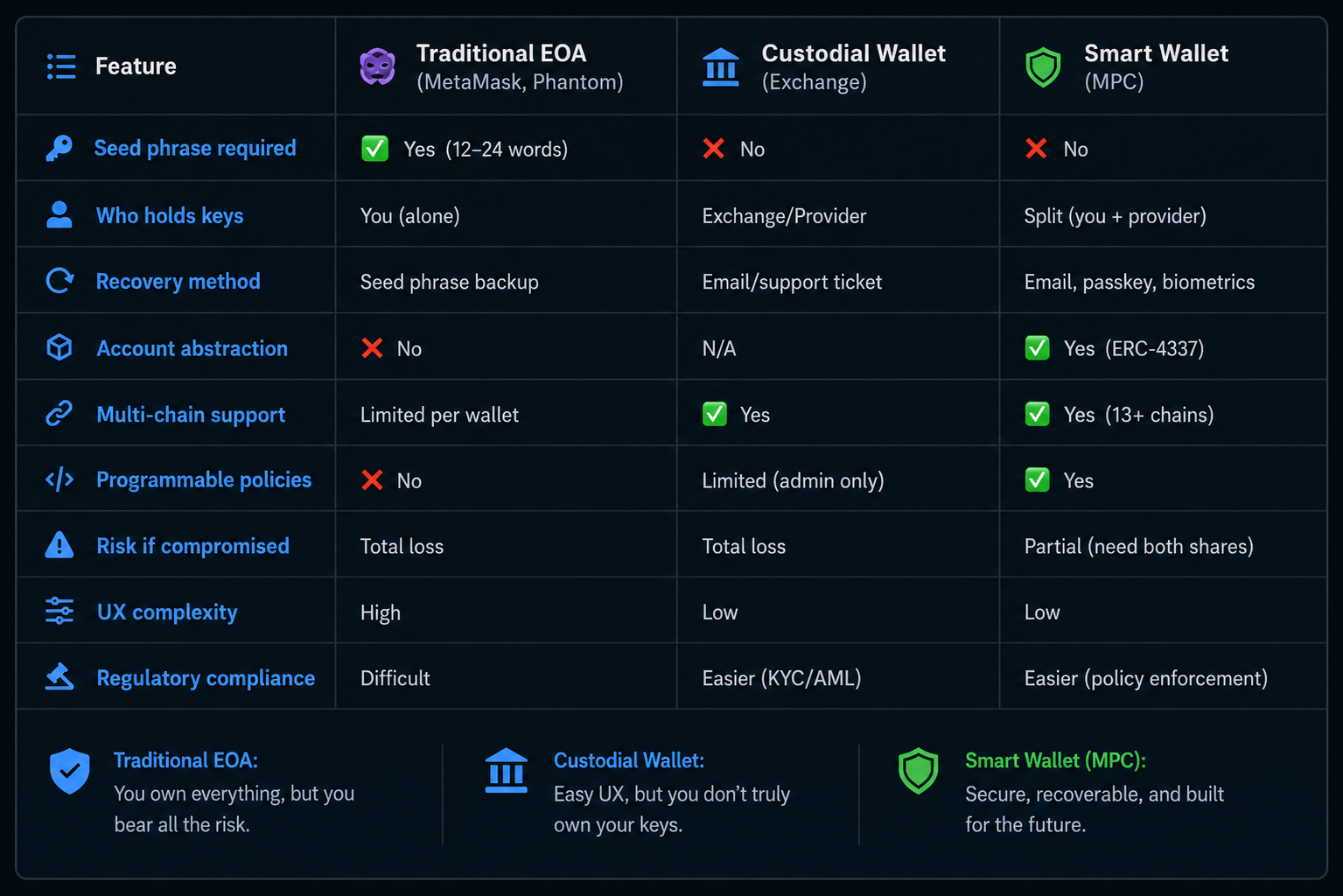The height and width of the screenshot is (896, 1343).
Task: Click the red X in Account abstraction's Traditional EOA cell
Action: point(373,348)
